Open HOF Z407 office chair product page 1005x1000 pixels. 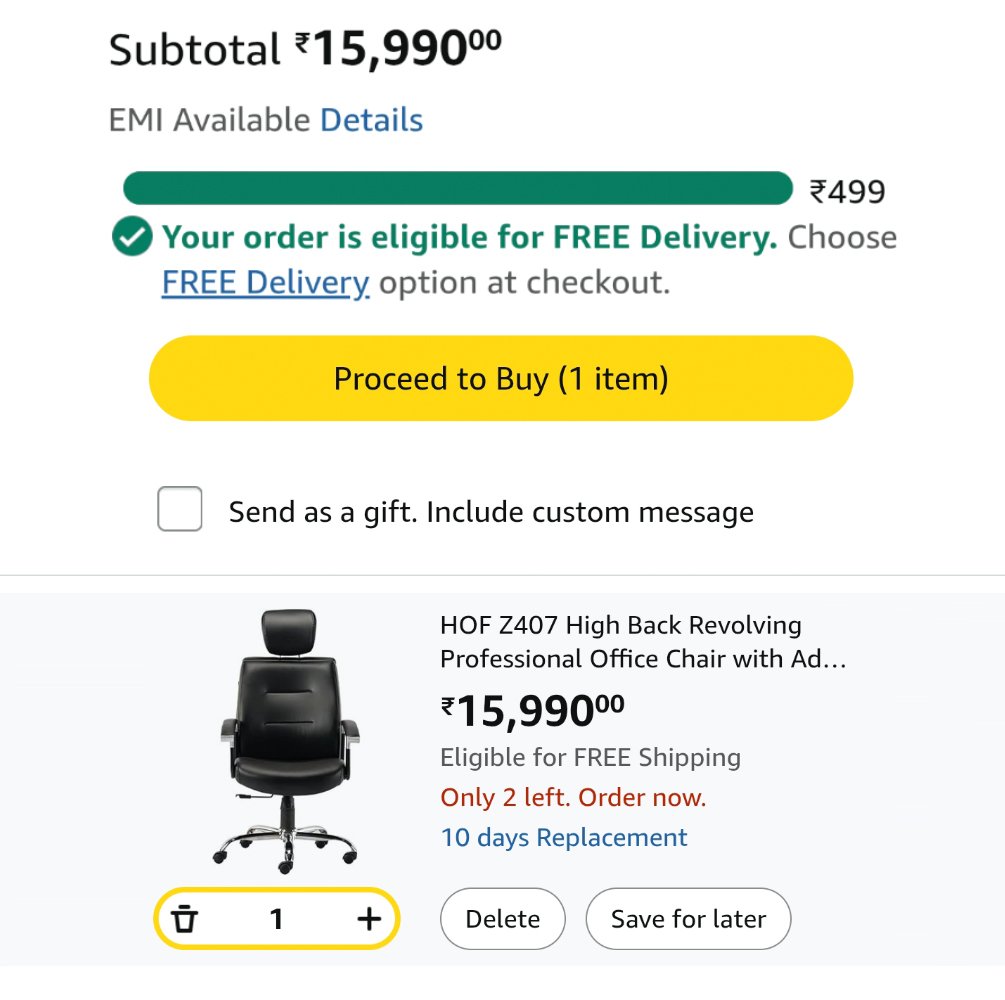[619, 641]
